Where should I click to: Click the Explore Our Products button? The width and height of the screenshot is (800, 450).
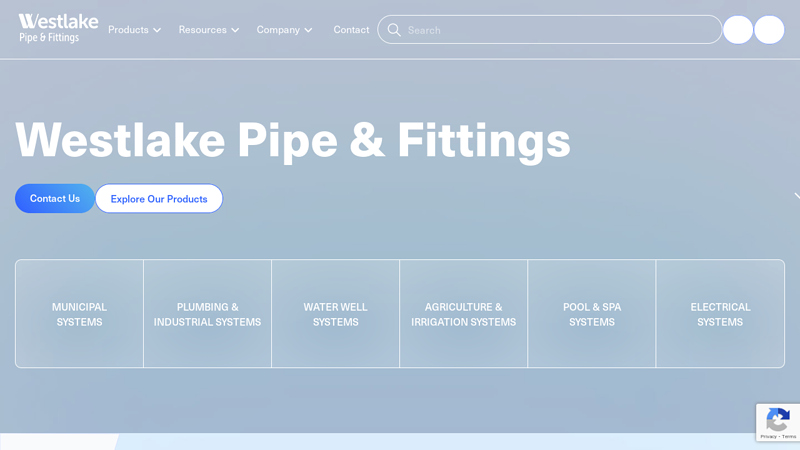159,198
